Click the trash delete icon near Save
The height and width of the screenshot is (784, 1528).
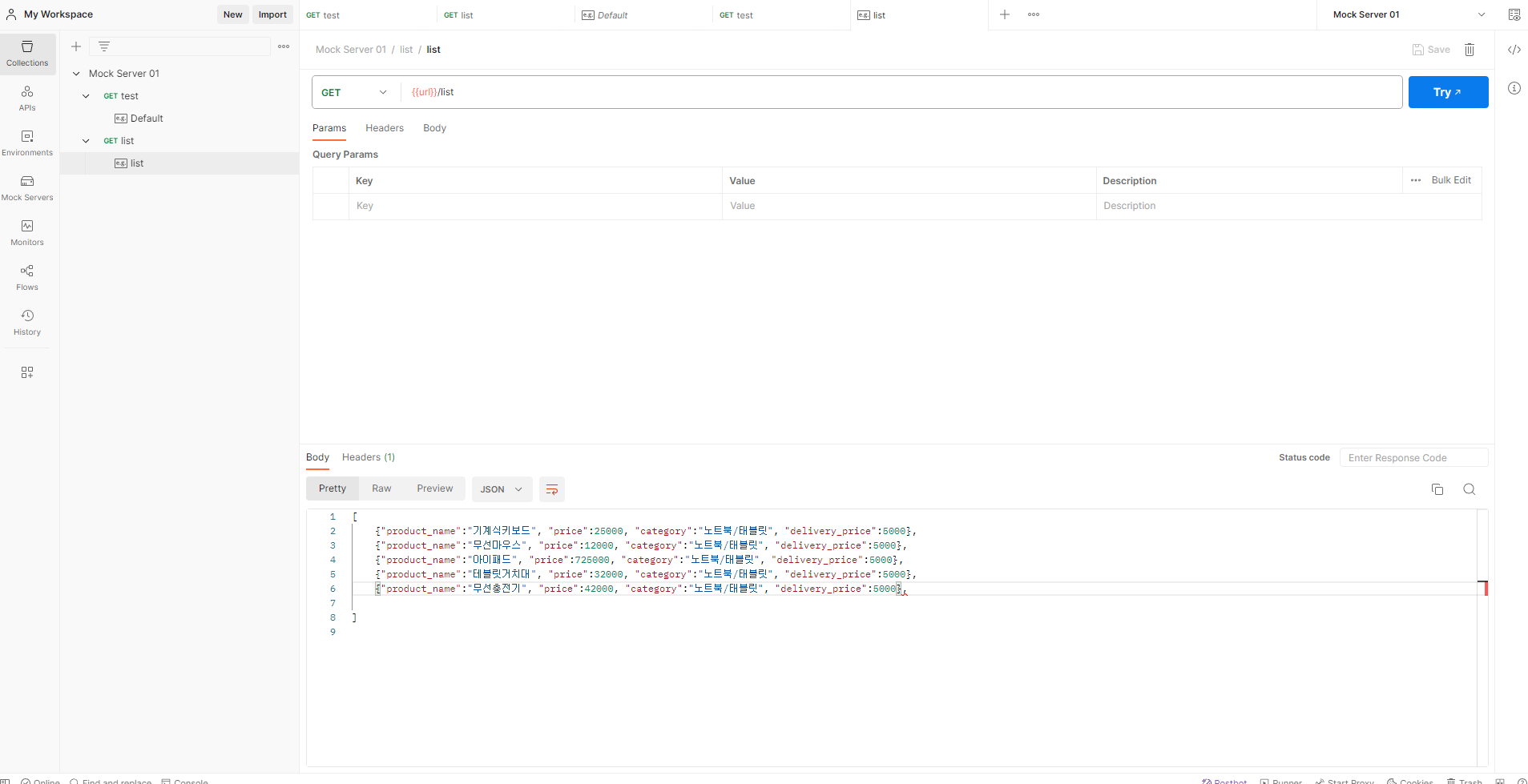pos(1470,50)
